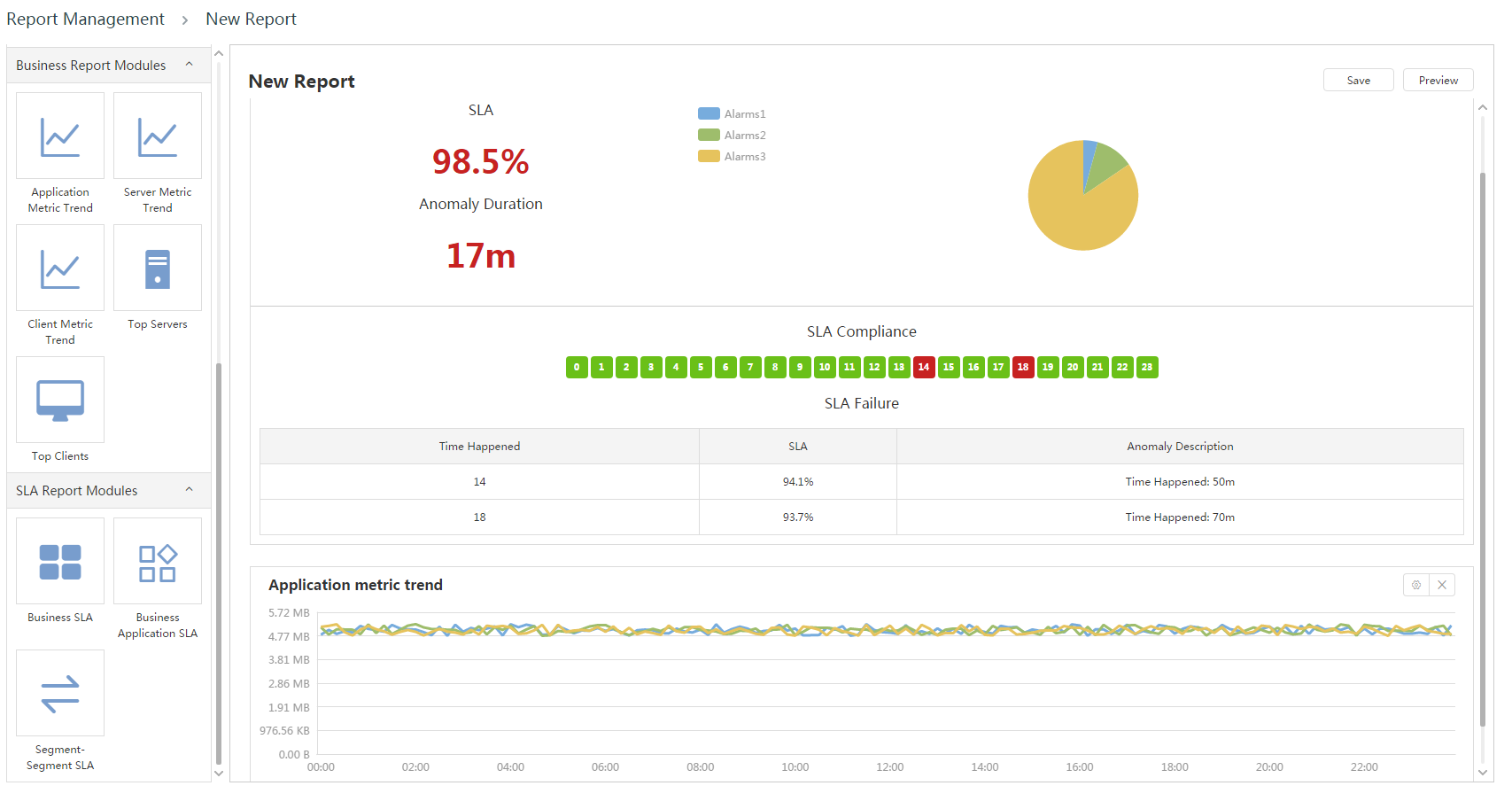Click 'Time Happened: 70m' description cell
Screen dimensions: 1512x809
pos(1180,517)
